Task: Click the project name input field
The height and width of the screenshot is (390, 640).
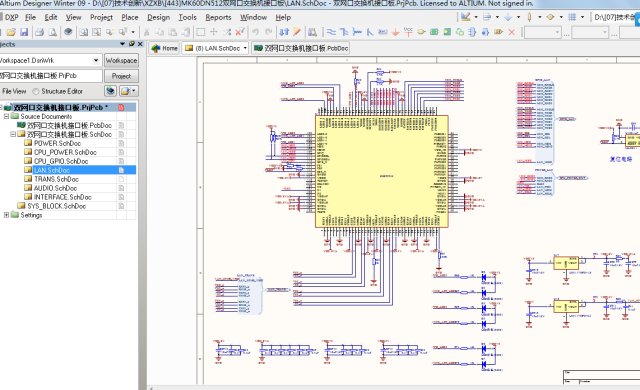Action: [x=51, y=76]
